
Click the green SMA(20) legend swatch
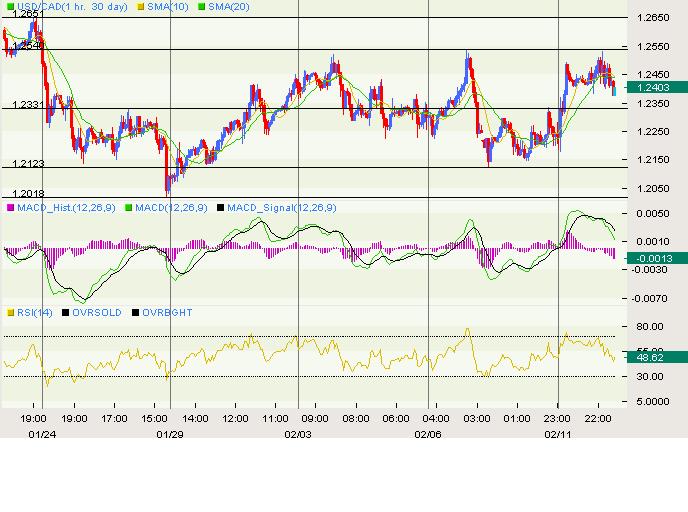tap(201, 7)
